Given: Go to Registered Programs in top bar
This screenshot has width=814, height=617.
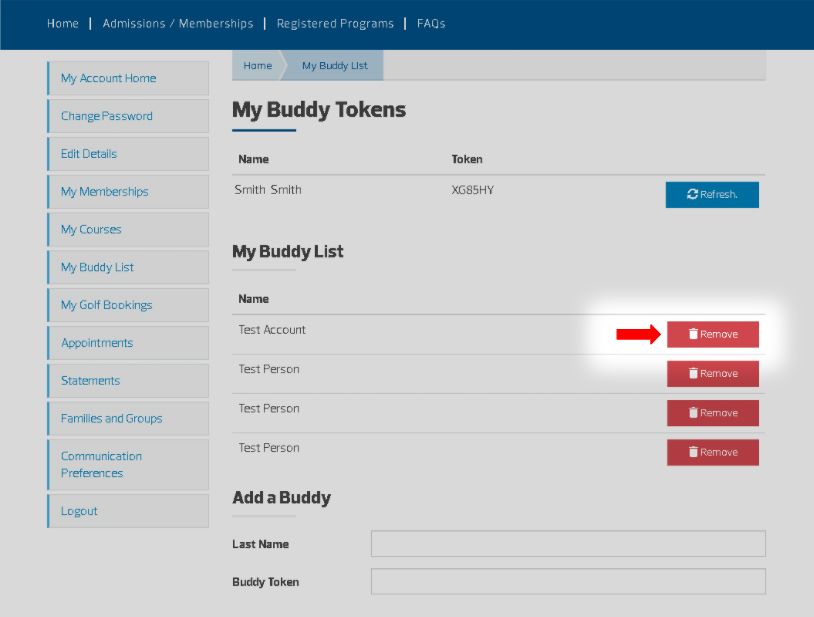Looking at the screenshot, I should (335, 24).
